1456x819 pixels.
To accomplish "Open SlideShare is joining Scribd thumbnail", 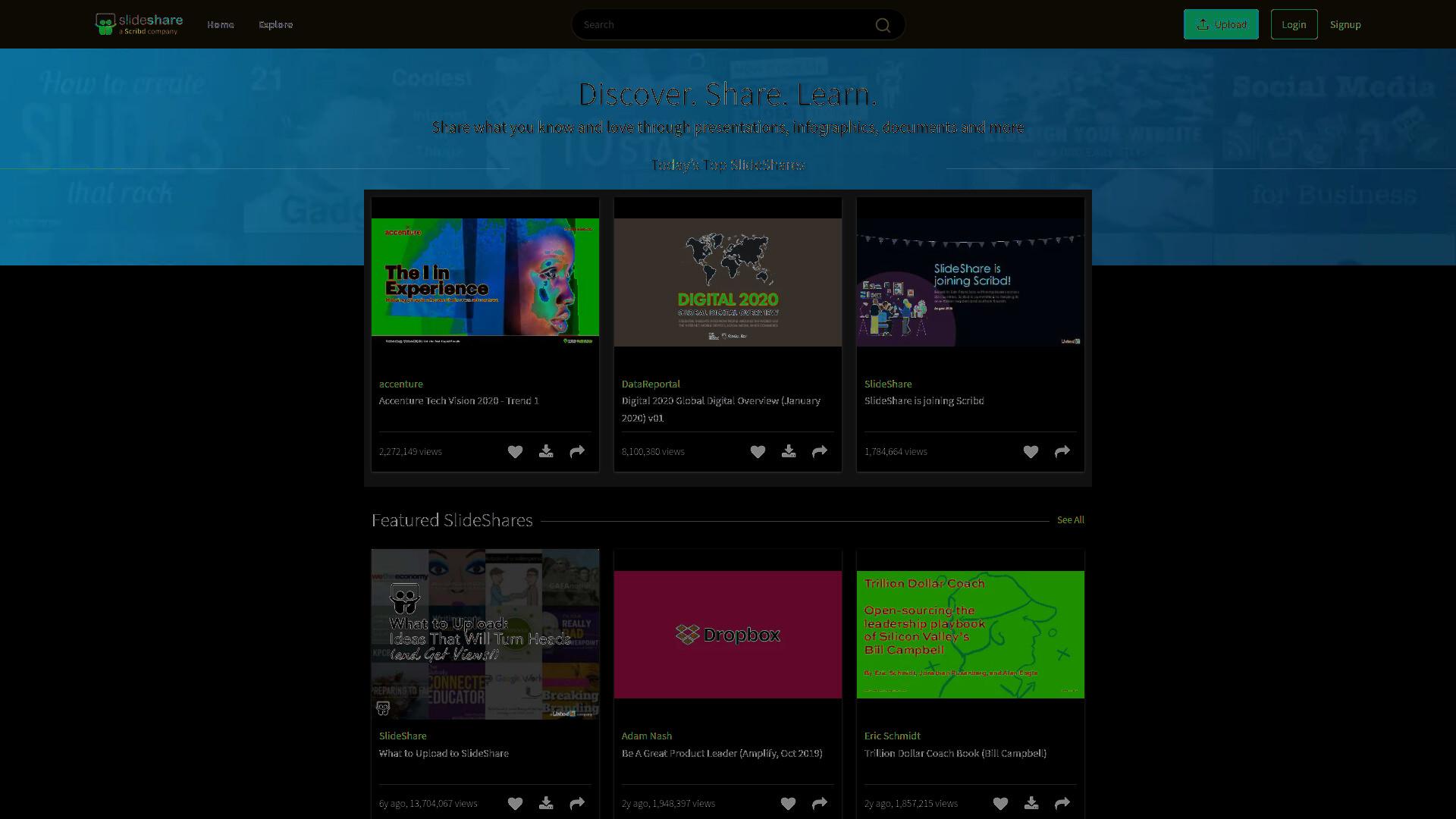I will 971,283.
